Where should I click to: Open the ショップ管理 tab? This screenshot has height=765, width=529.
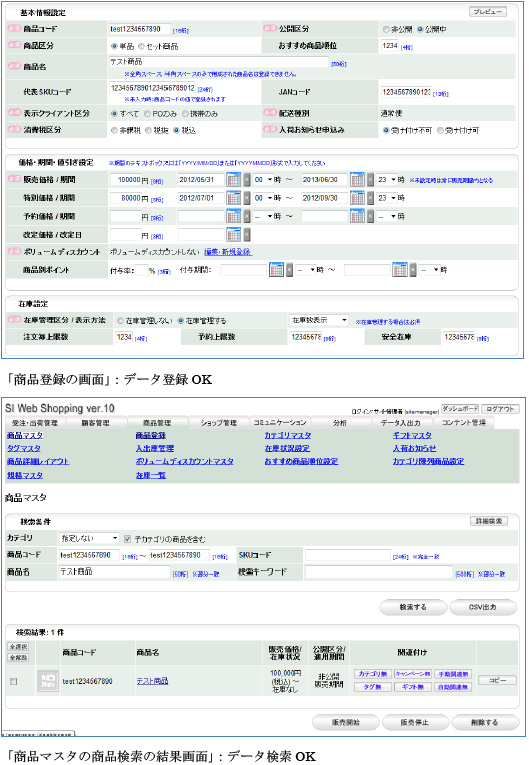tap(219, 423)
